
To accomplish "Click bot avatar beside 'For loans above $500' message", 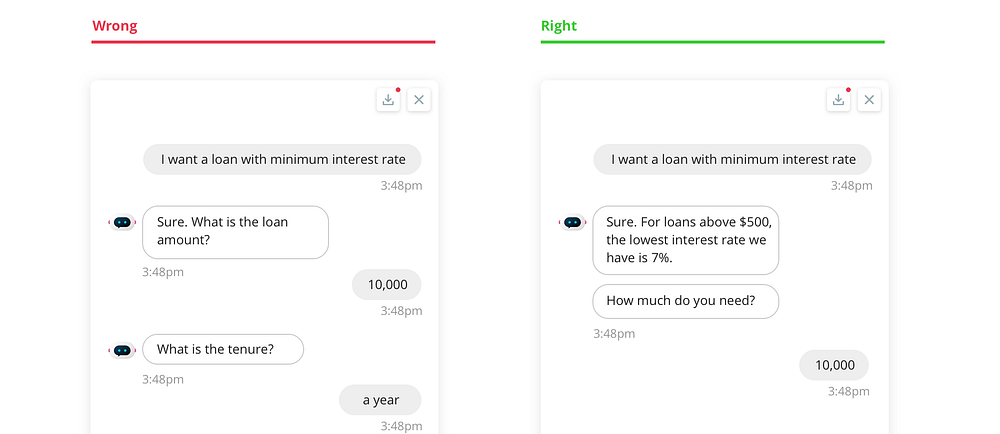I will pyautogui.click(x=572, y=222).
